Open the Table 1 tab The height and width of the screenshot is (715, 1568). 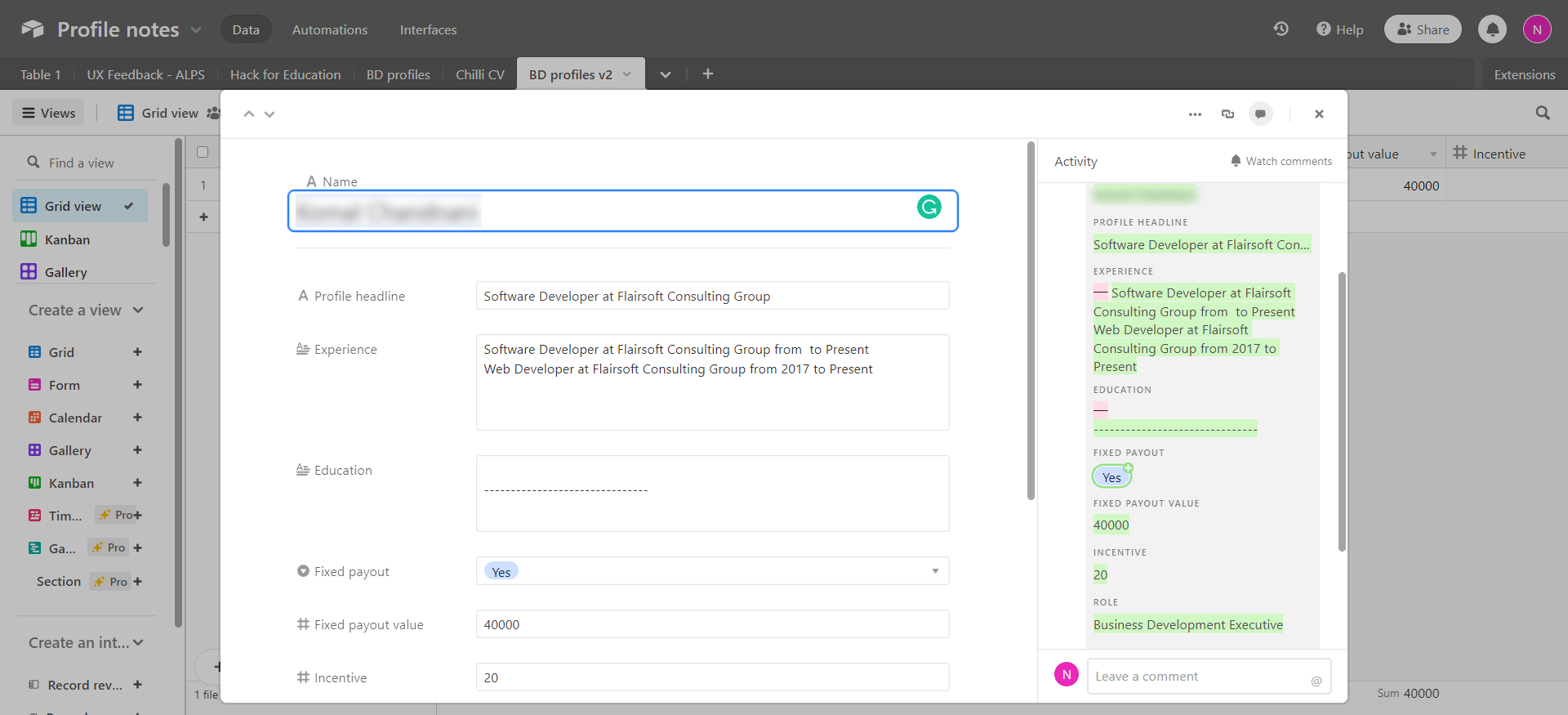40,74
